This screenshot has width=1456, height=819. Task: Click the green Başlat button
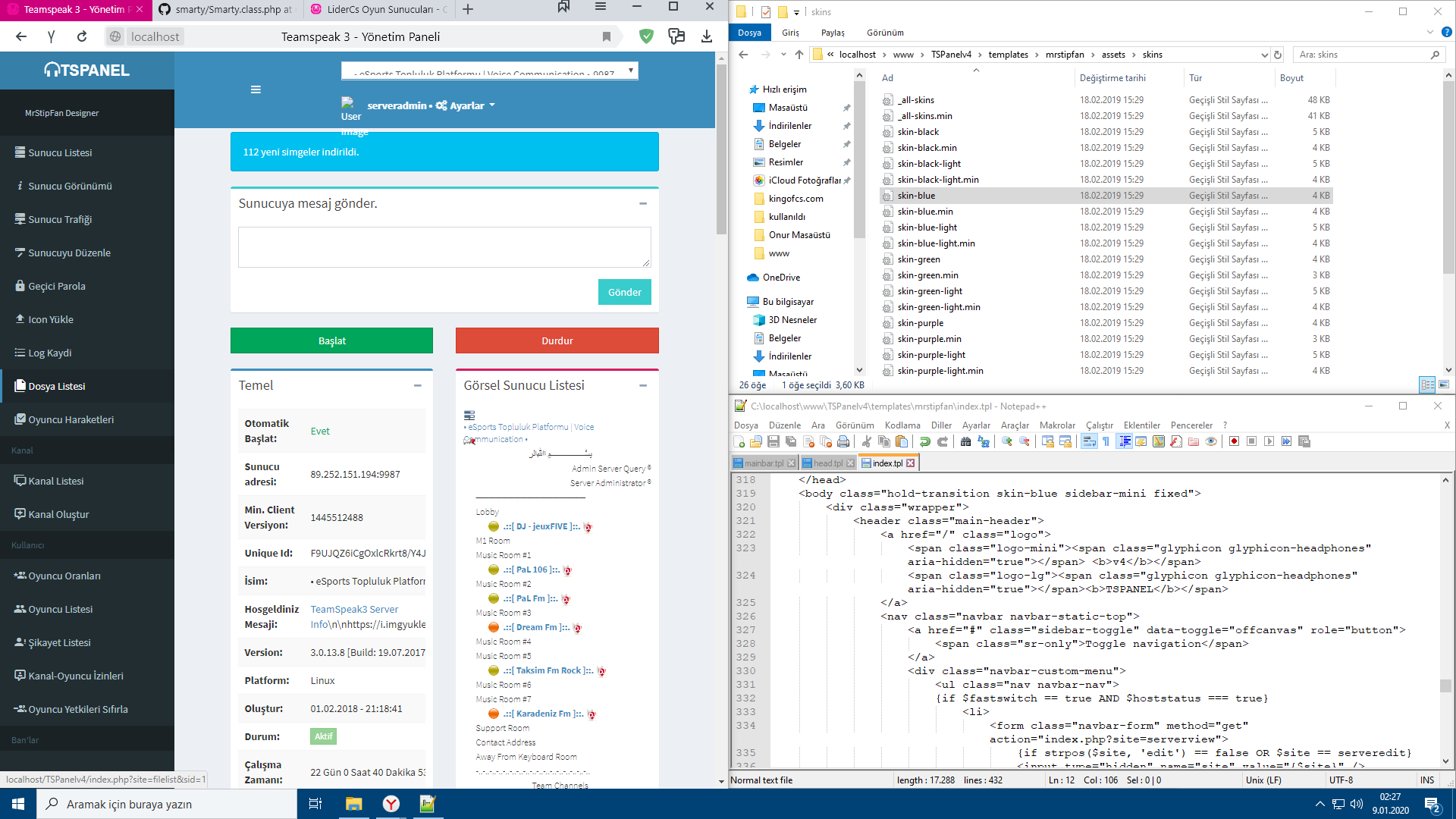pyautogui.click(x=331, y=340)
